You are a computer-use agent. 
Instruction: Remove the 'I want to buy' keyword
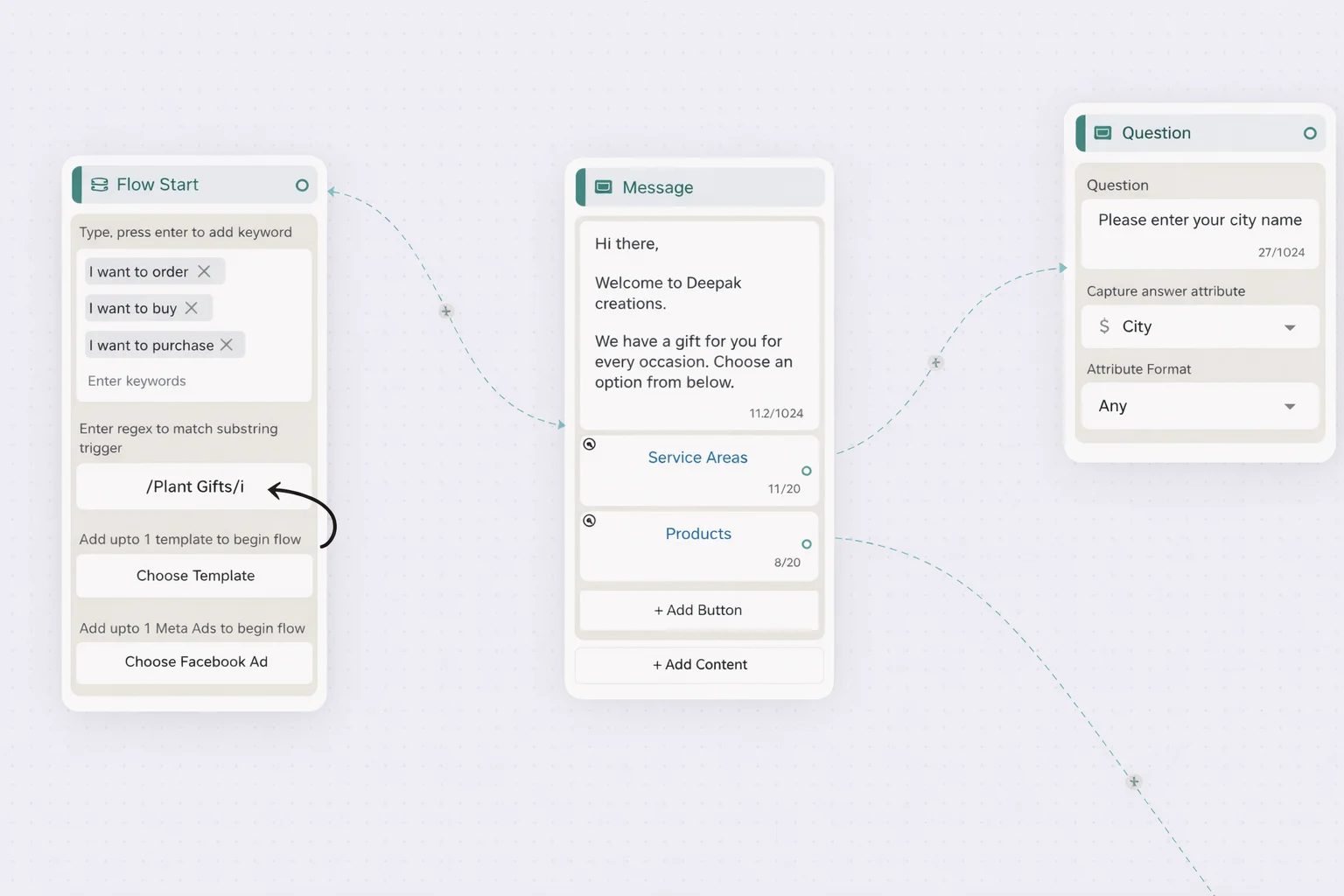coord(192,308)
